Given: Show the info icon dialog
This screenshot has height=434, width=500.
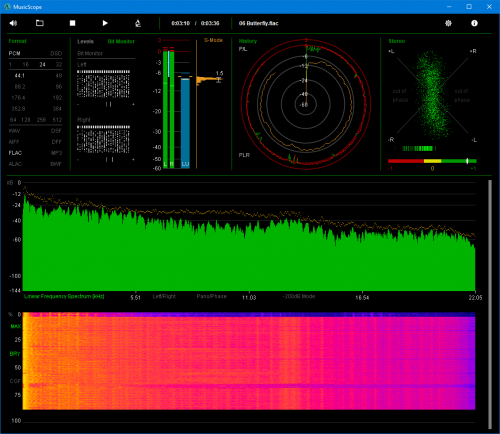Looking at the screenshot, I should pos(474,23).
